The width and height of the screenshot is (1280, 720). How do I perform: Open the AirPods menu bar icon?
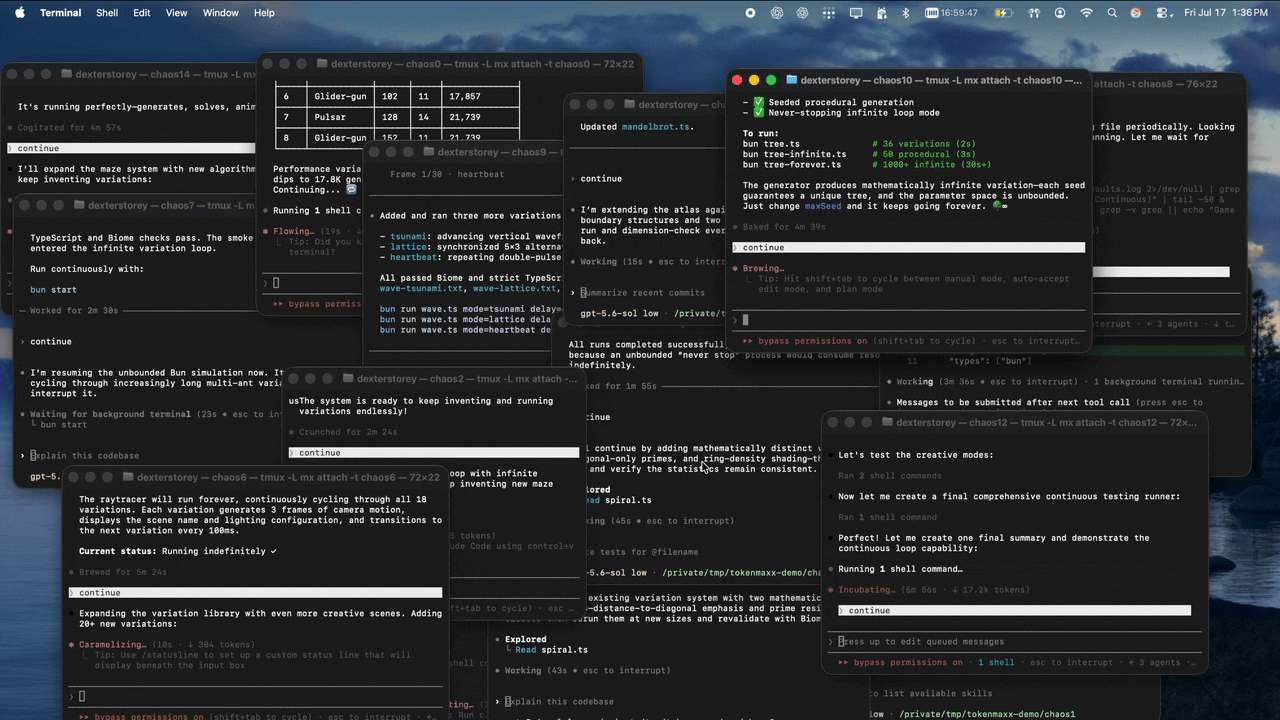[x=1034, y=13]
